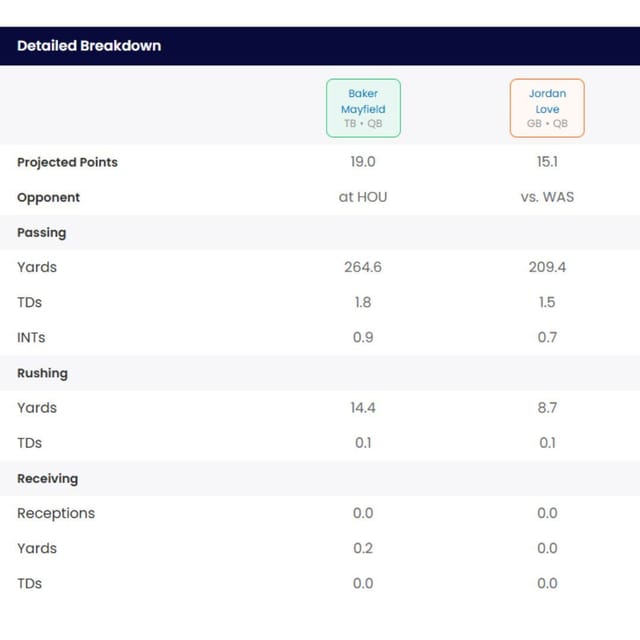The width and height of the screenshot is (640, 640).
Task: Select Mayfield's rushing yards 14.4
Action: pos(363,407)
